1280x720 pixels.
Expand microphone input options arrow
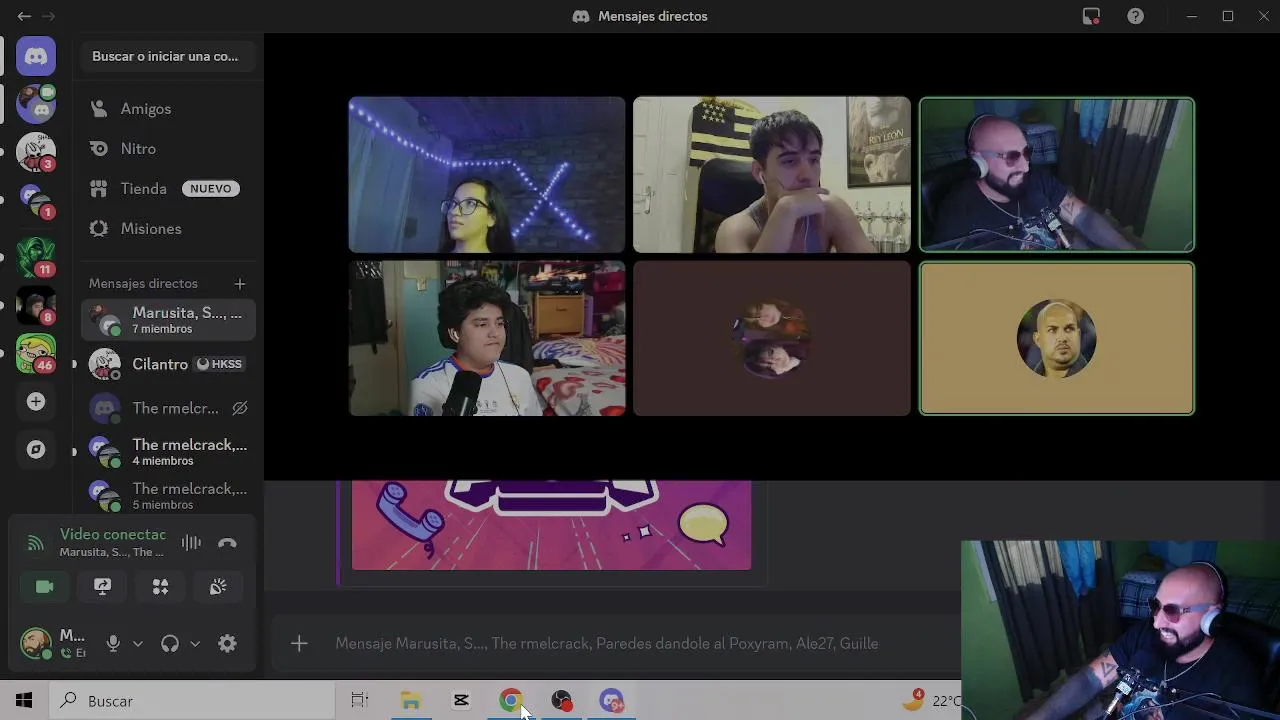pyautogui.click(x=138, y=644)
